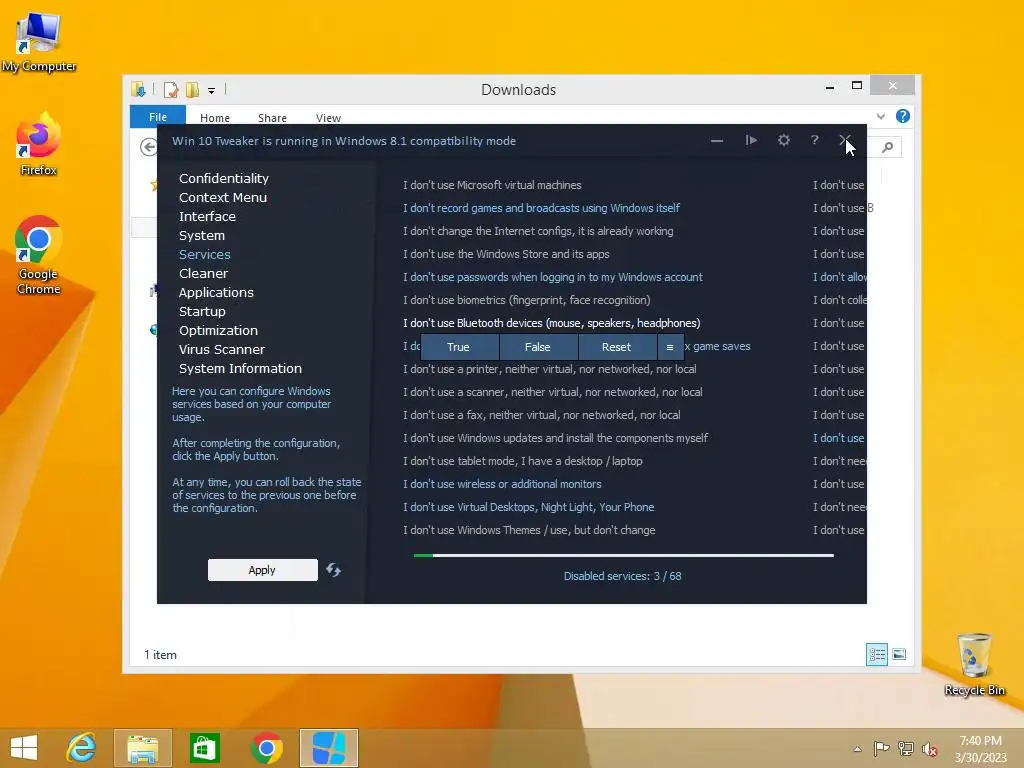Open the Windows Start button
Viewport: 1024px width, 768px height.
24,748
